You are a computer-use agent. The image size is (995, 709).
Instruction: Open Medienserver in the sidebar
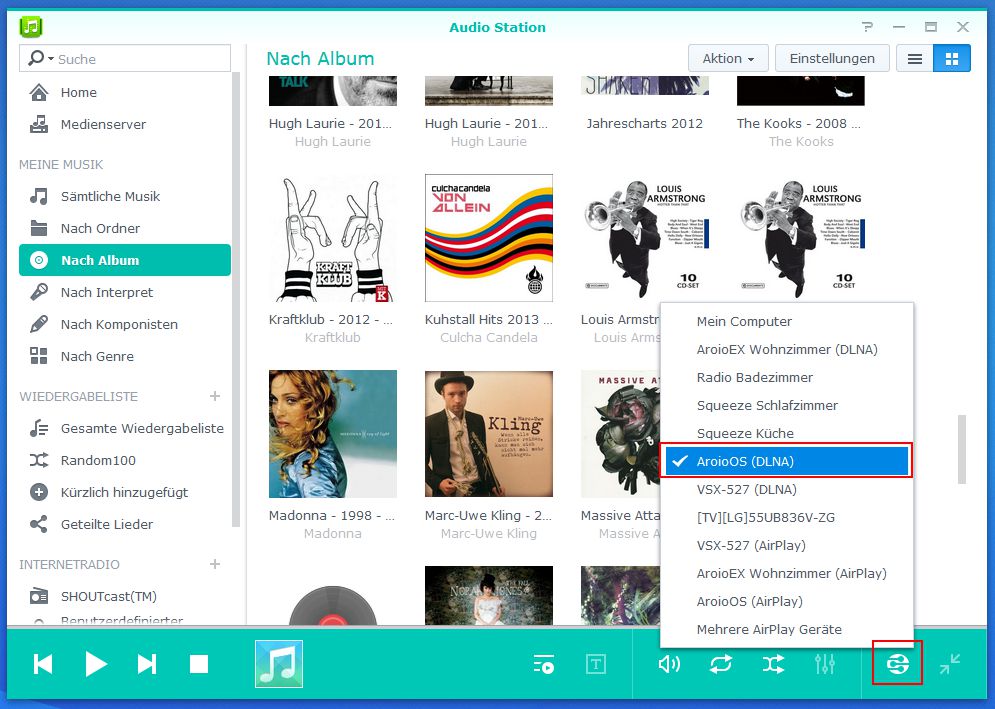[x=125, y=124]
